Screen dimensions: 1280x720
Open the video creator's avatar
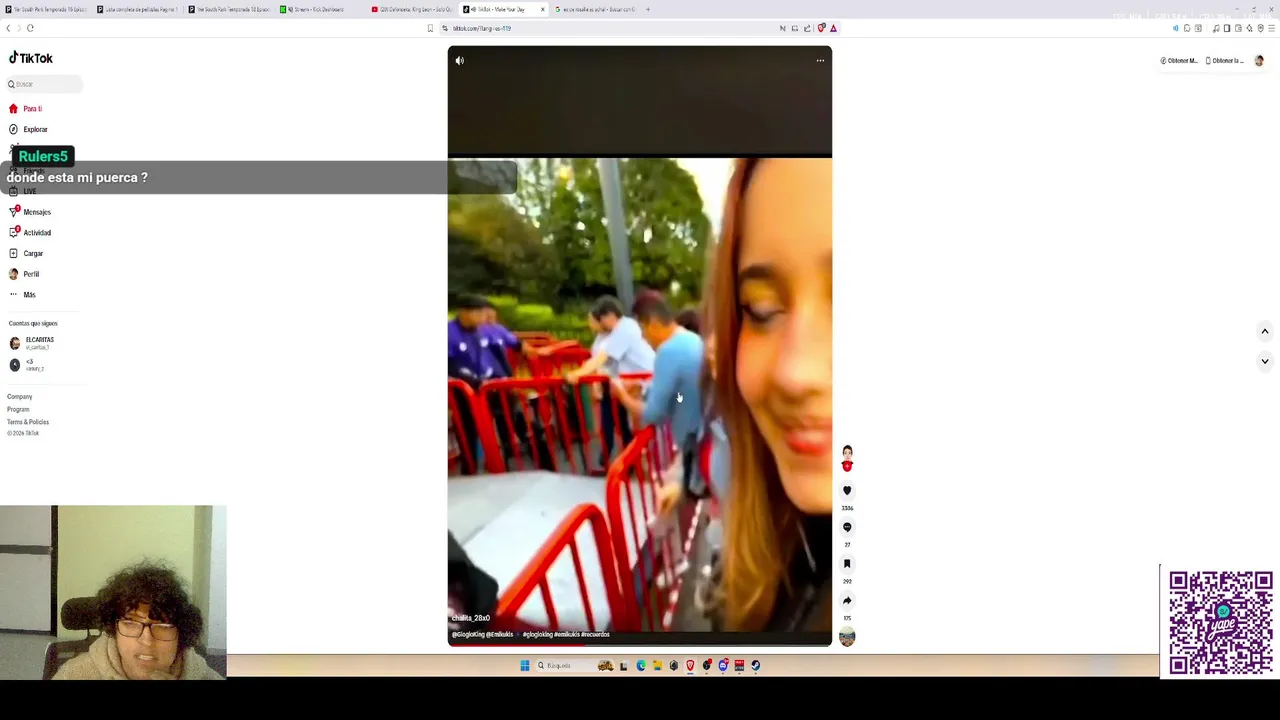click(847, 456)
